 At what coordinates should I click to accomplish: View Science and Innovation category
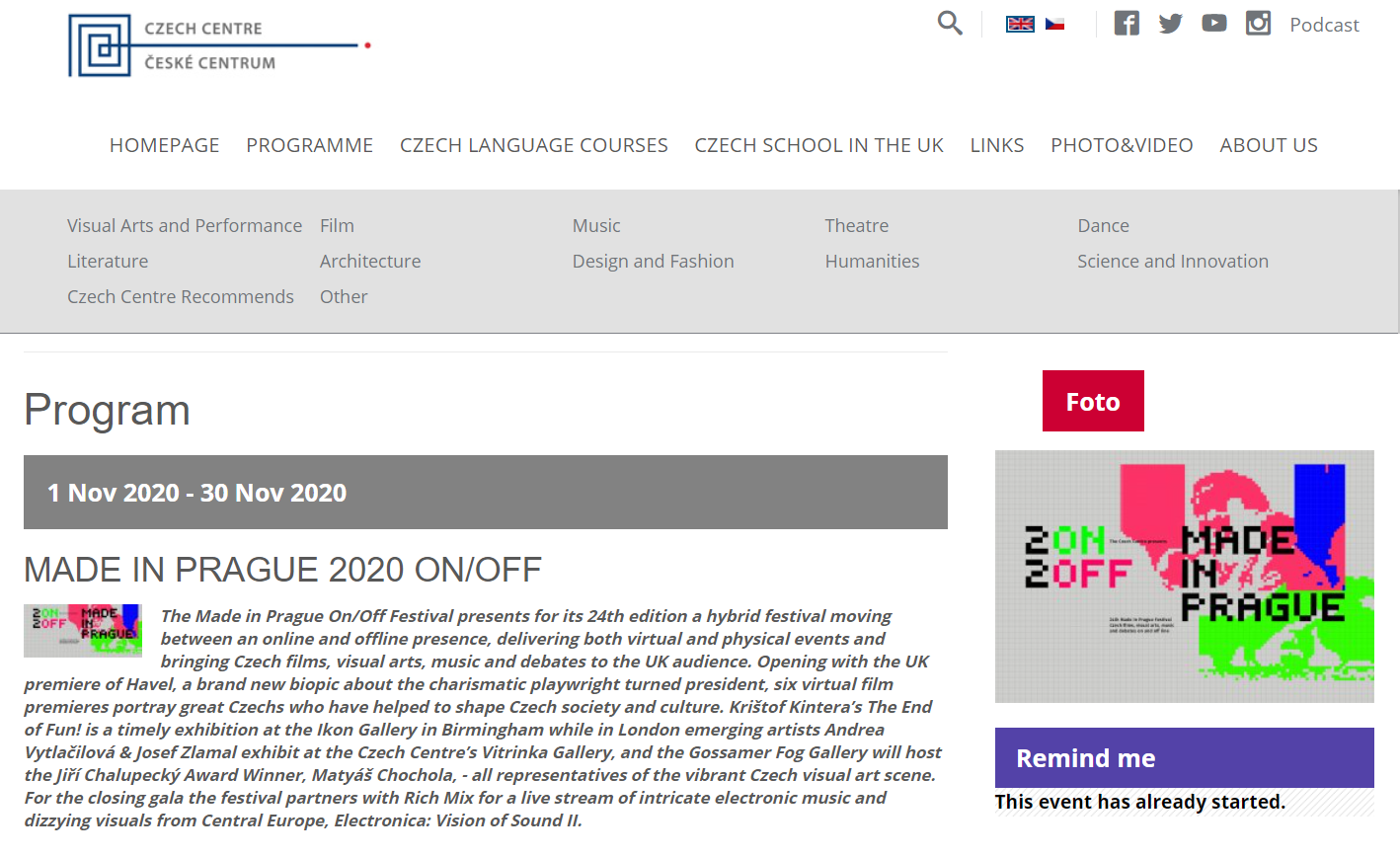[1173, 262]
